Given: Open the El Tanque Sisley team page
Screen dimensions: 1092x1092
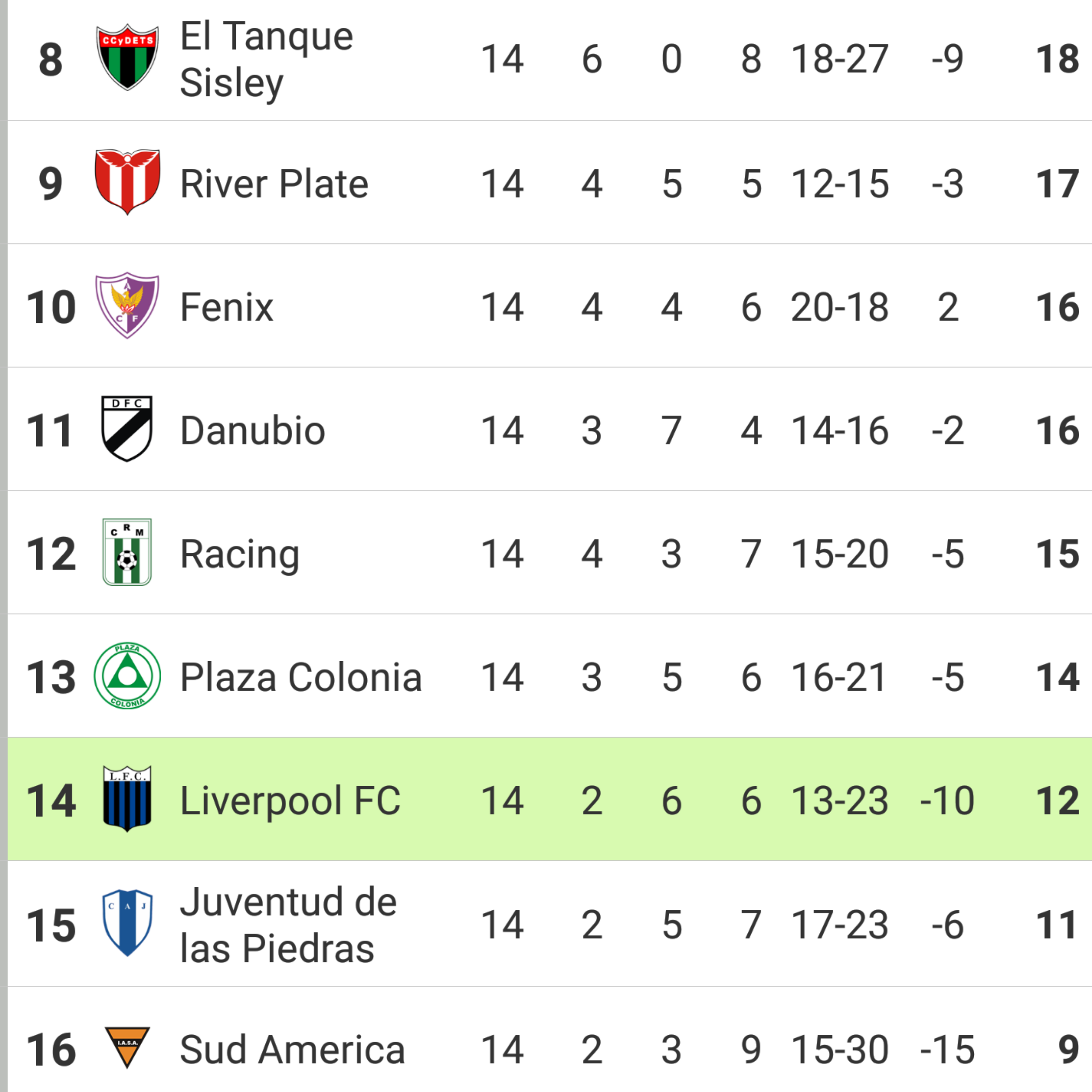Looking at the screenshot, I should (x=266, y=59).
